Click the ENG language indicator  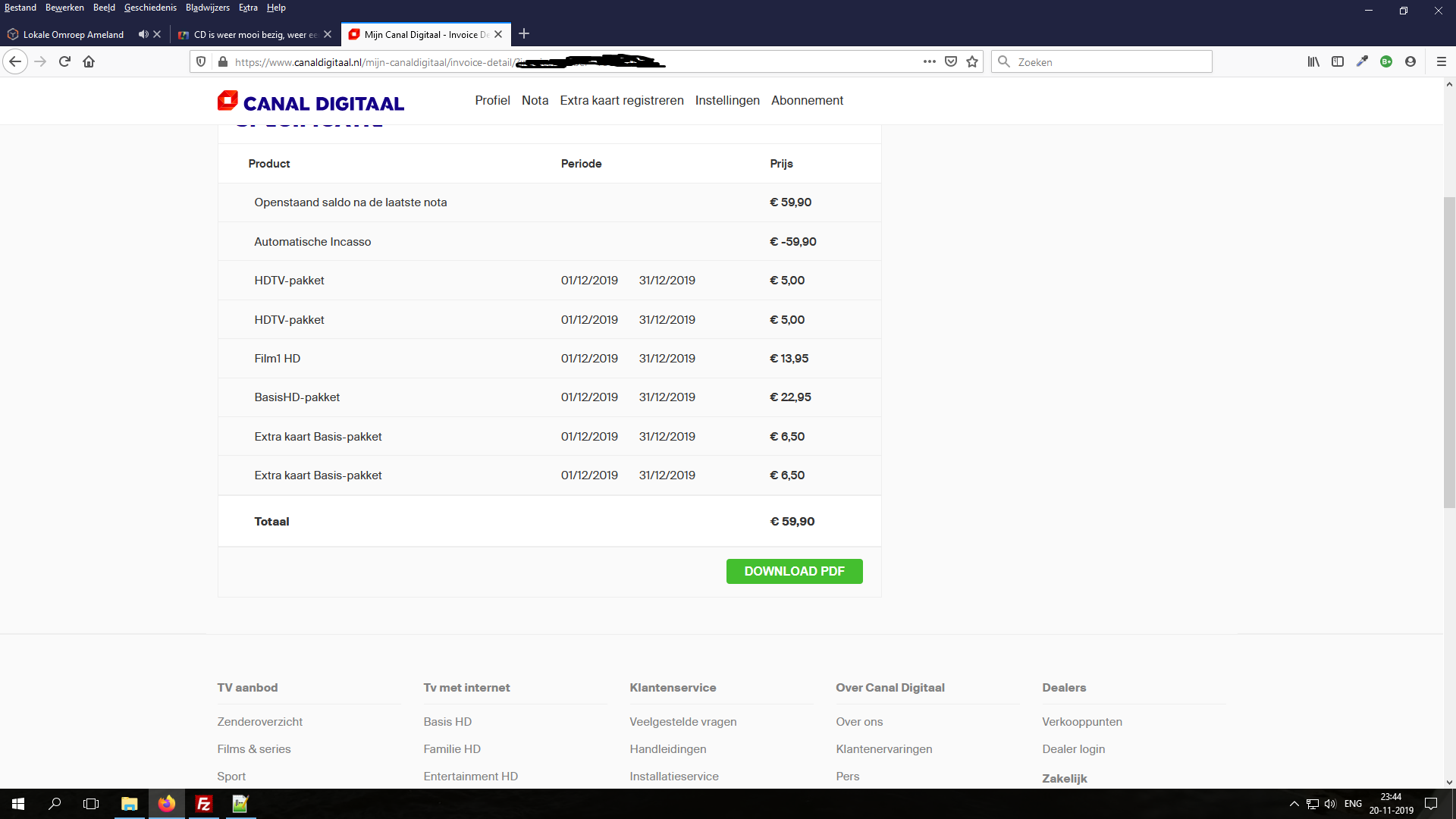[1353, 804]
